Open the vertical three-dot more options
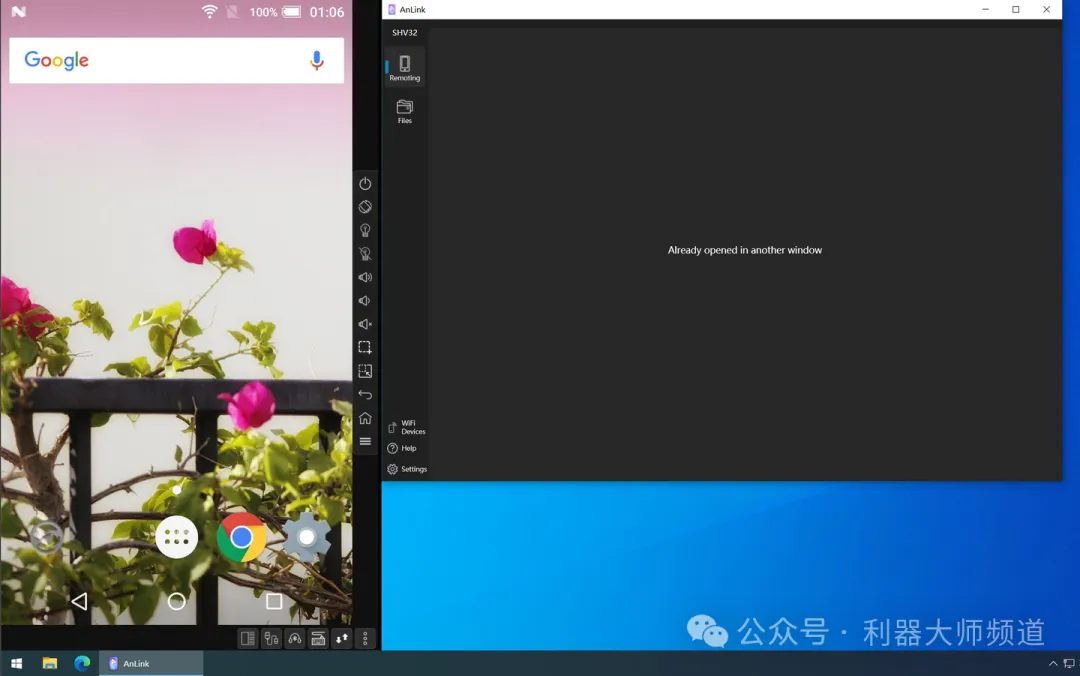This screenshot has height=676, width=1080. (365, 639)
